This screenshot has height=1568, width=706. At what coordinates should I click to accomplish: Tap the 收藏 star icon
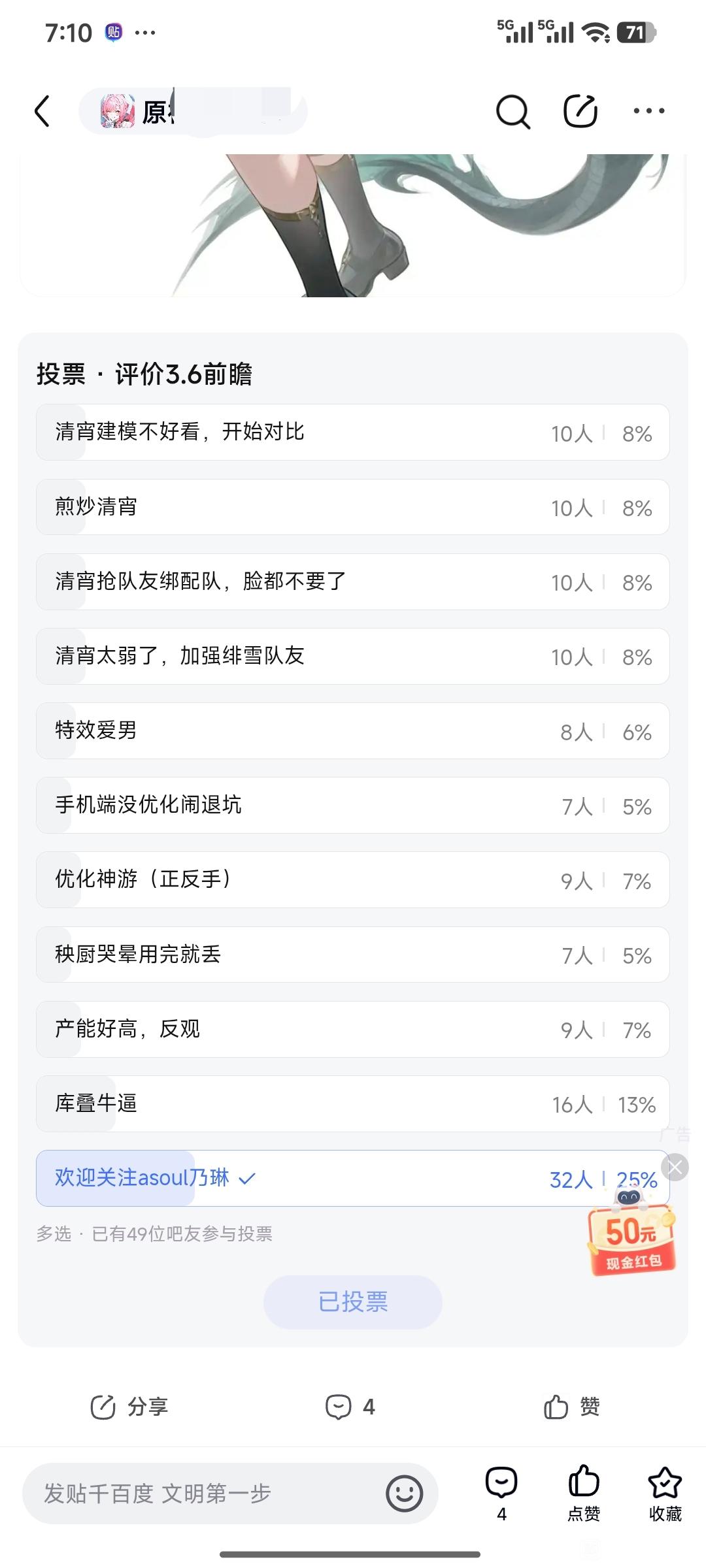[665, 1494]
